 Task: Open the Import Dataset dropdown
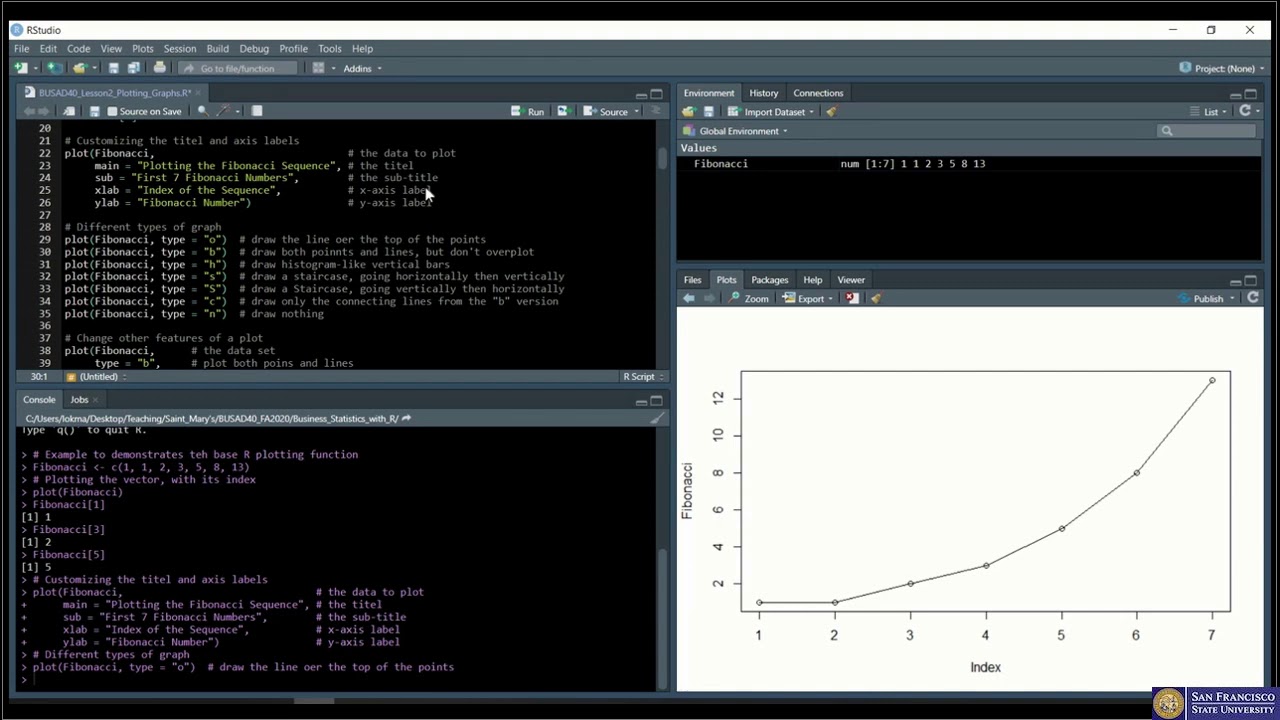tap(771, 112)
